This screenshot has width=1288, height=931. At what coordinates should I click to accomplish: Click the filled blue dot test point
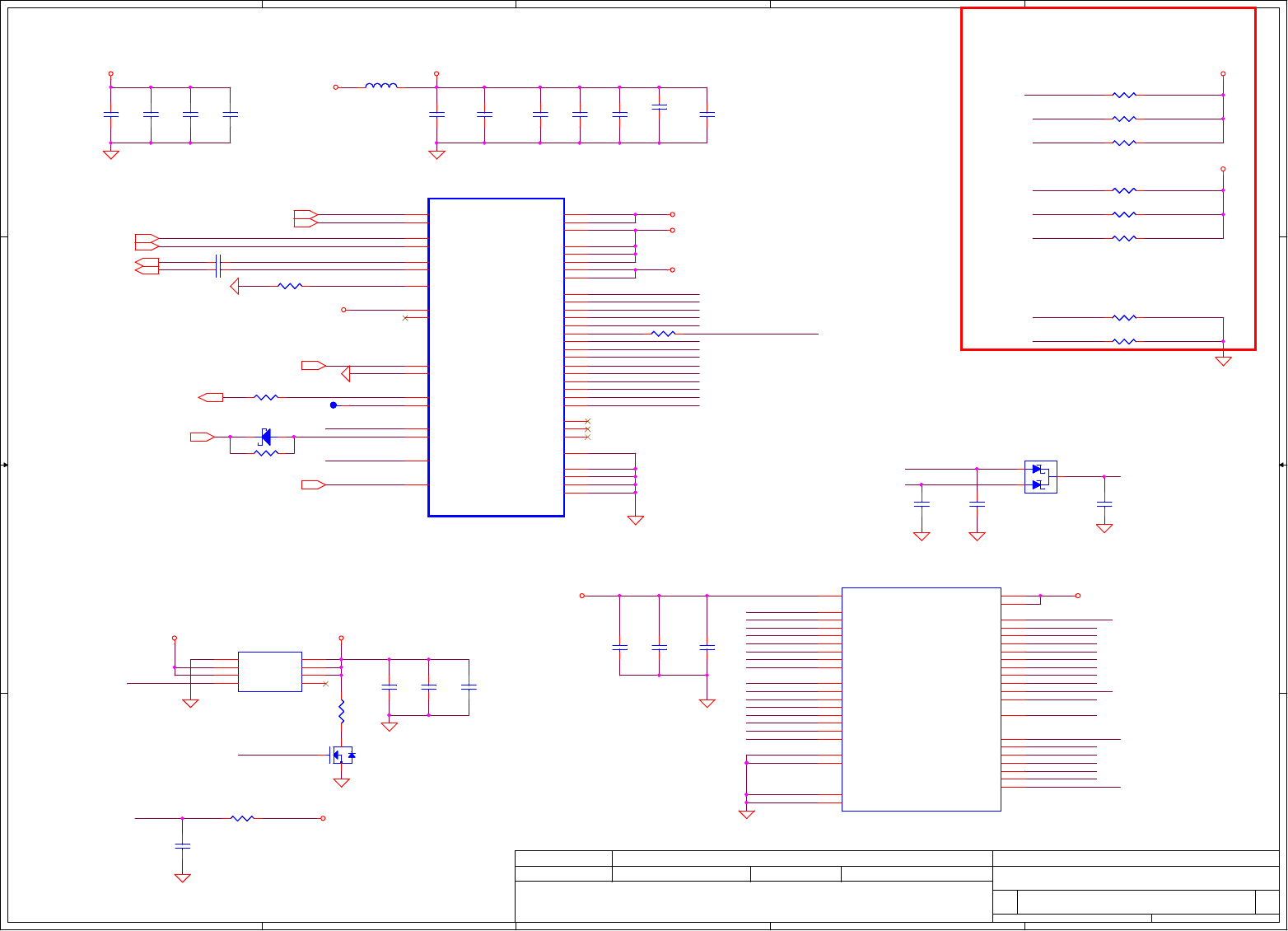[334, 405]
